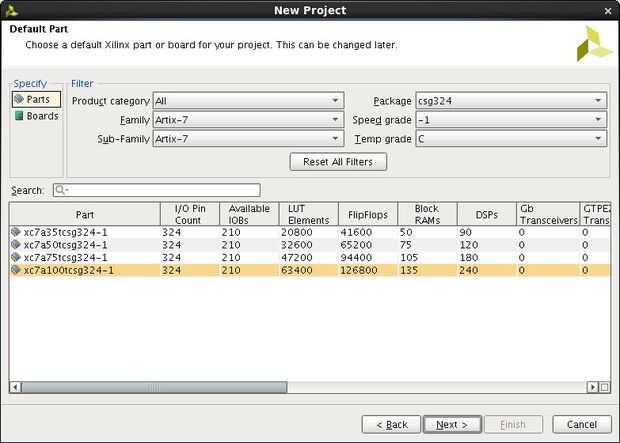
Task: Click LUT value 20800
Action: tap(297, 232)
